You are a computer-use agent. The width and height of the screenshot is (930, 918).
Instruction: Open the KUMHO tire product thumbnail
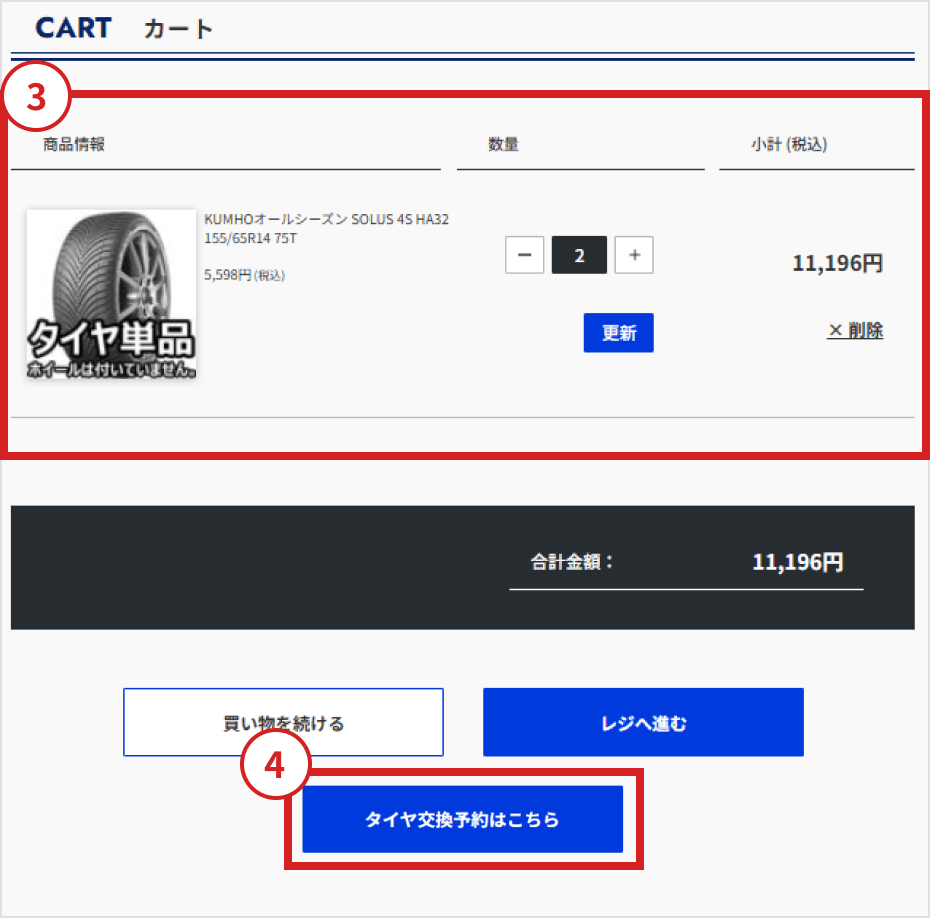[x=112, y=294]
